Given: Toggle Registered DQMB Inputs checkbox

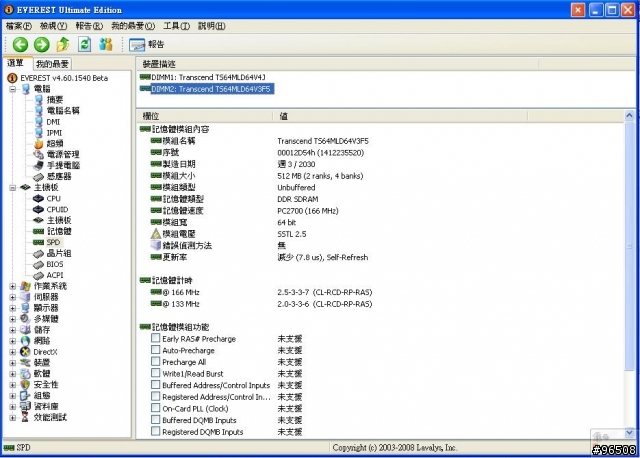Looking at the screenshot, I should pyautogui.click(x=156, y=431).
